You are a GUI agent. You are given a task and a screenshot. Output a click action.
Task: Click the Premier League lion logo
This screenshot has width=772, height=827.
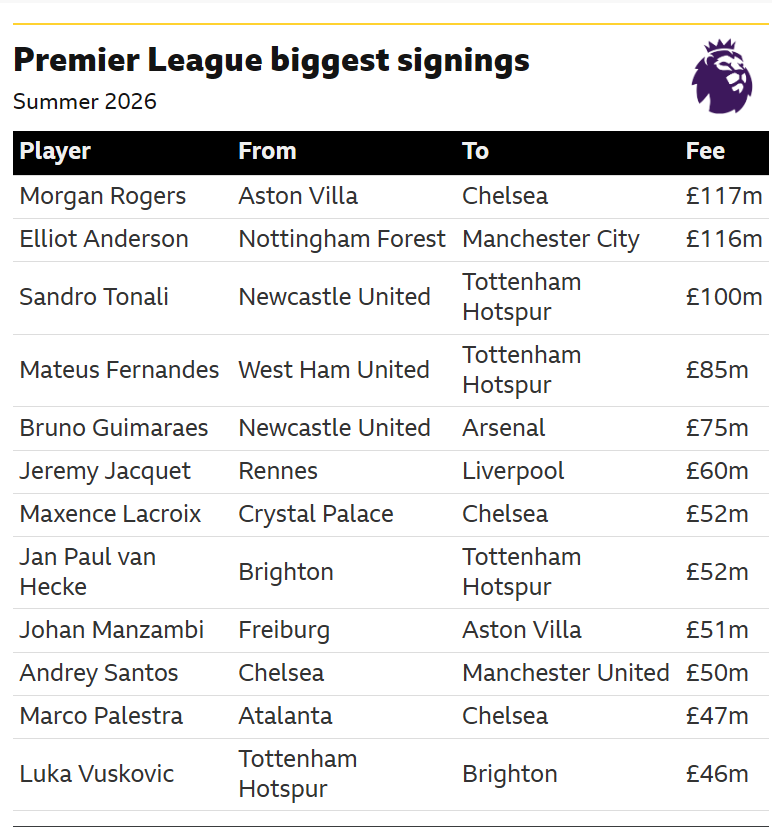pyautogui.click(x=722, y=76)
